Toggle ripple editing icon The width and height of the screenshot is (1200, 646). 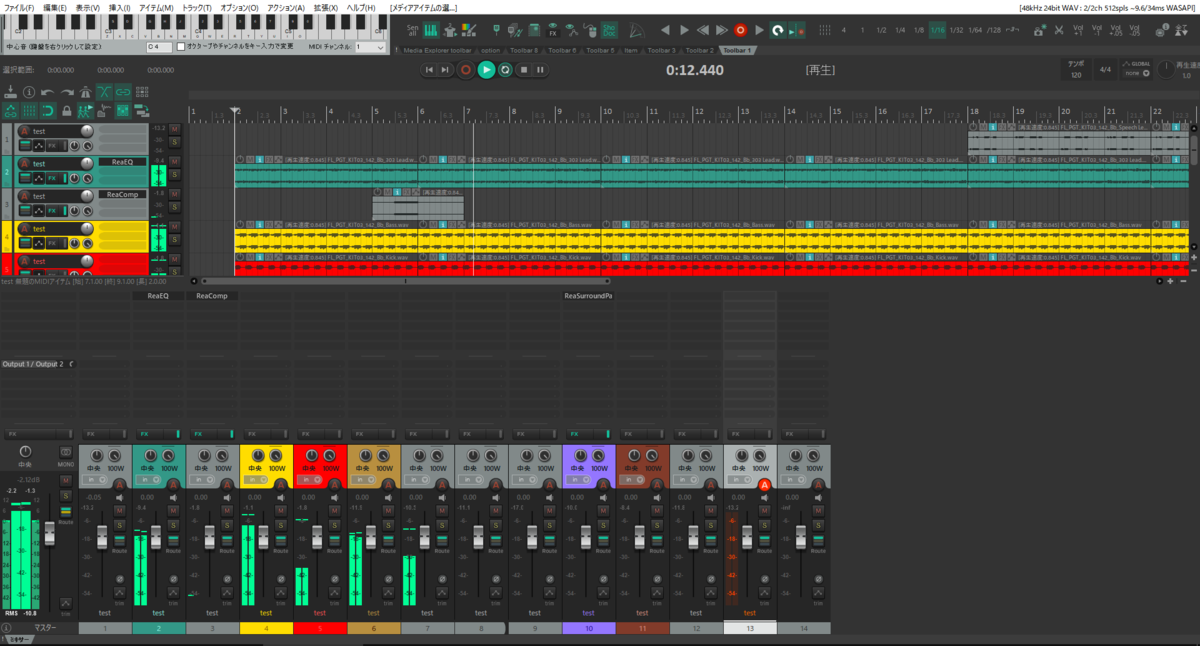click(x=142, y=92)
